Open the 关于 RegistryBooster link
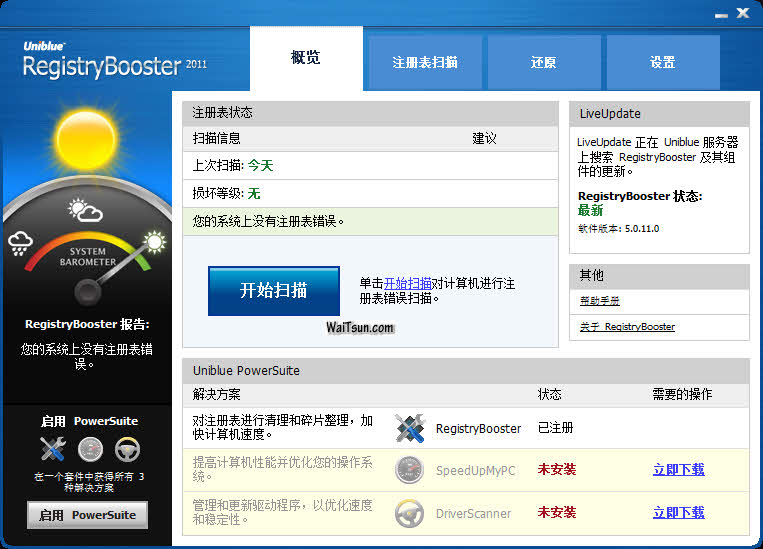This screenshot has width=763, height=549. pyautogui.click(x=627, y=327)
